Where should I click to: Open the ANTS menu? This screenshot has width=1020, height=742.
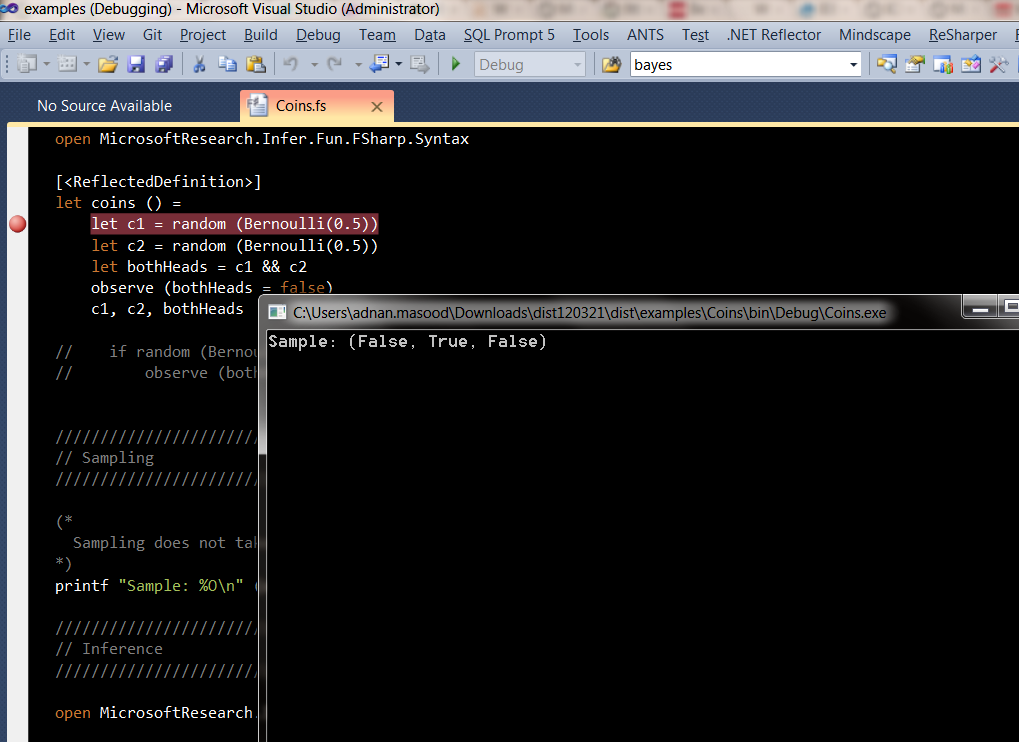645,34
